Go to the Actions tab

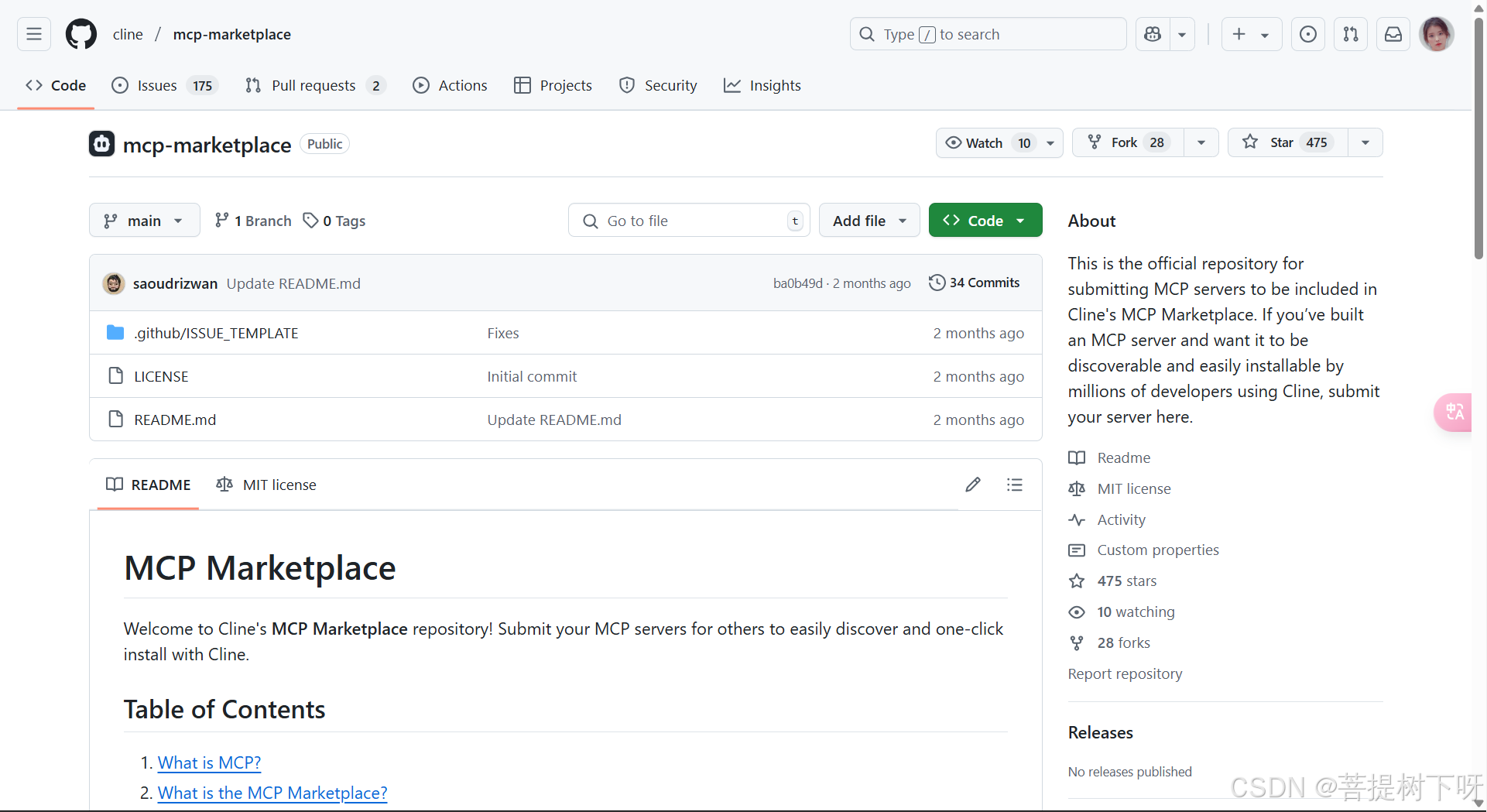tap(450, 85)
